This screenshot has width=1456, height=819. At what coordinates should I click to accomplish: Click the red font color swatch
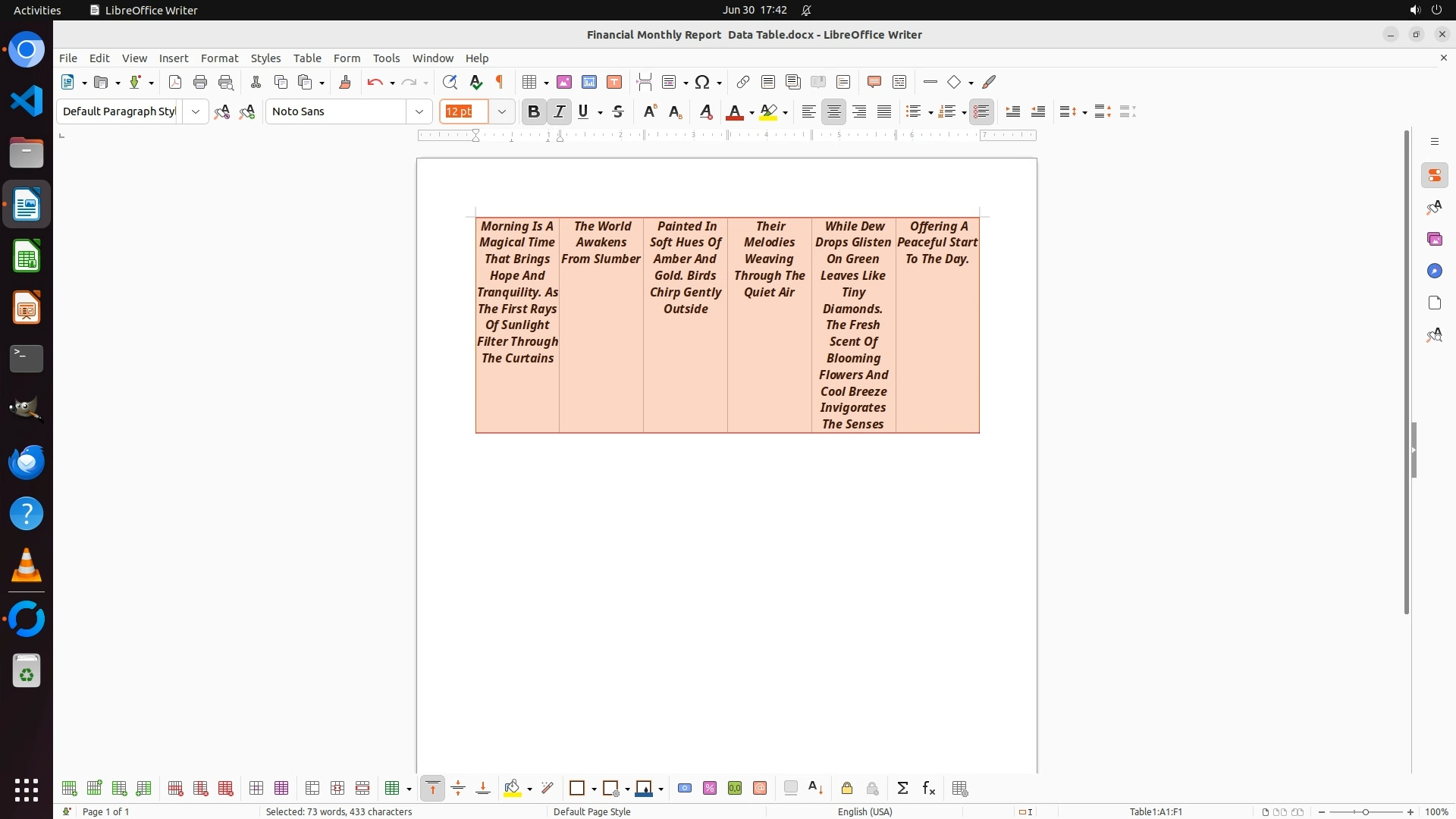[734, 111]
